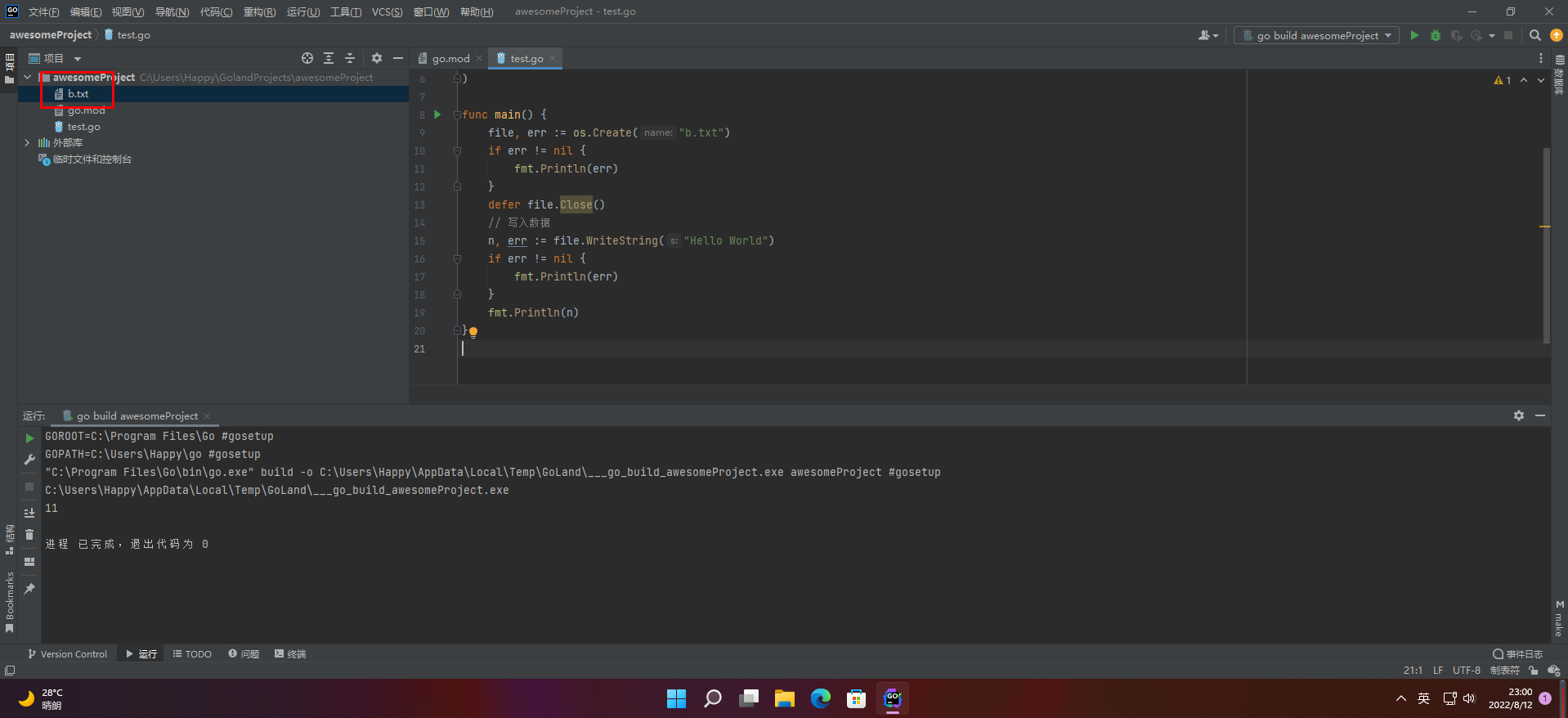This screenshot has height=718, width=1568.
Task: Expand the 外部库 node
Action: (28, 142)
